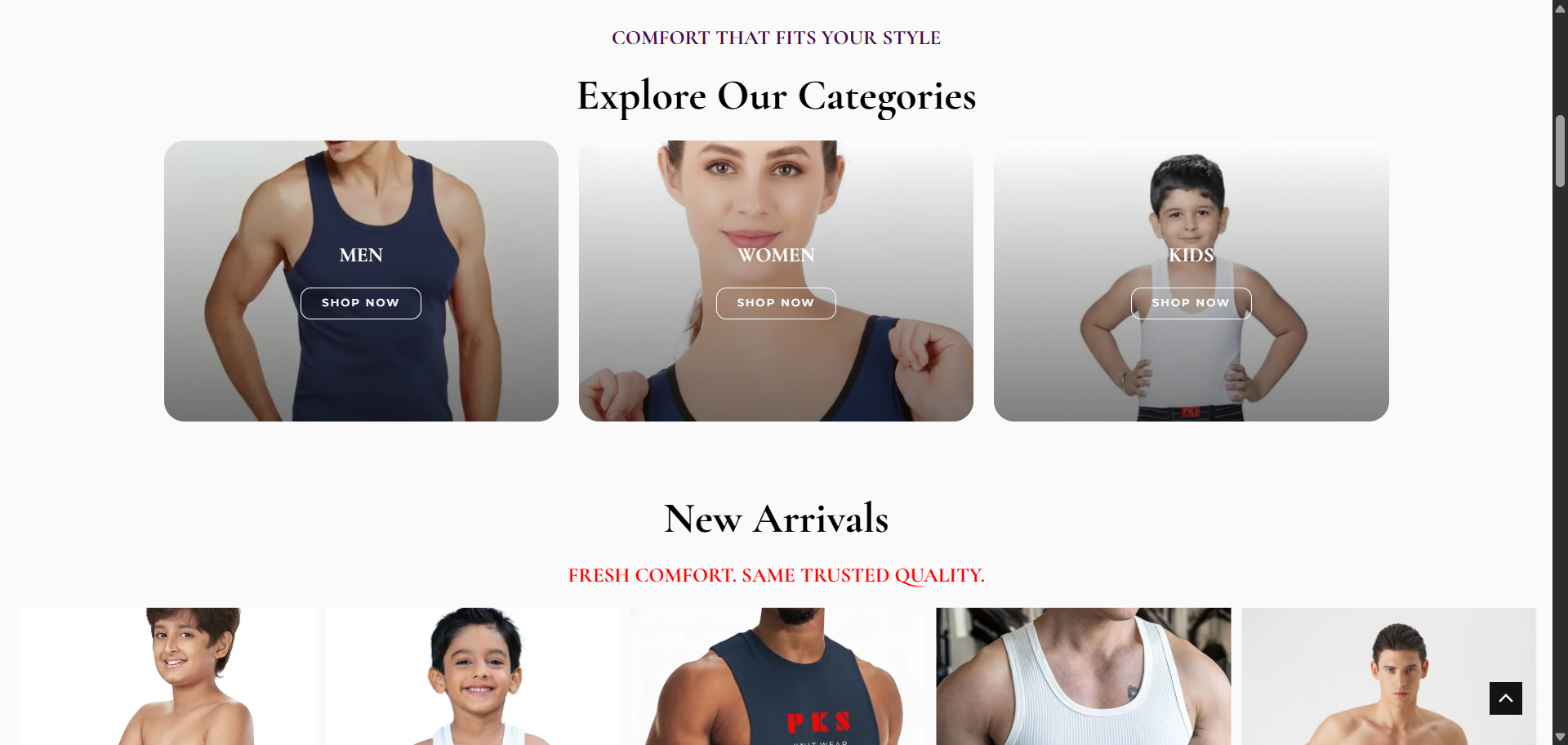Click Shop Now under KIDS

pyautogui.click(x=1191, y=303)
